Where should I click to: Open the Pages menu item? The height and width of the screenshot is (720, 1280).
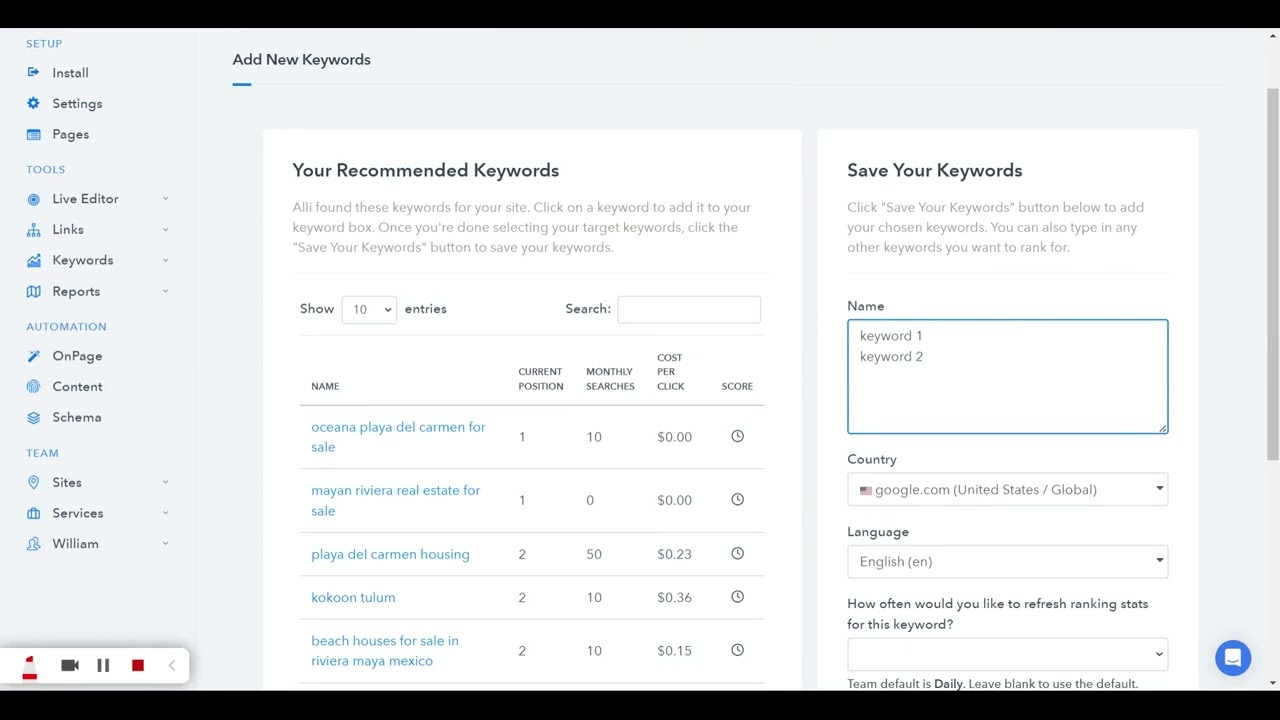click(70, 134)
